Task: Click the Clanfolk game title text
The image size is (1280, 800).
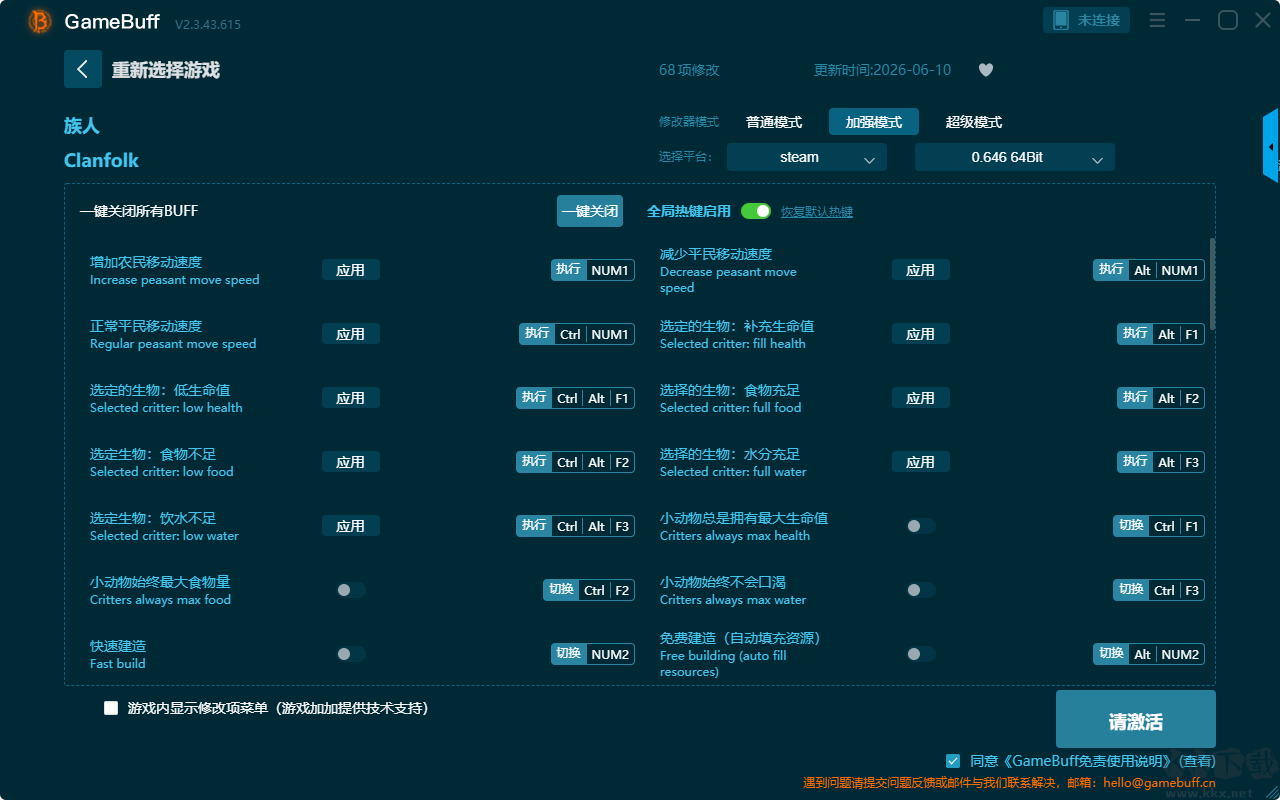Action: [101, 160]
